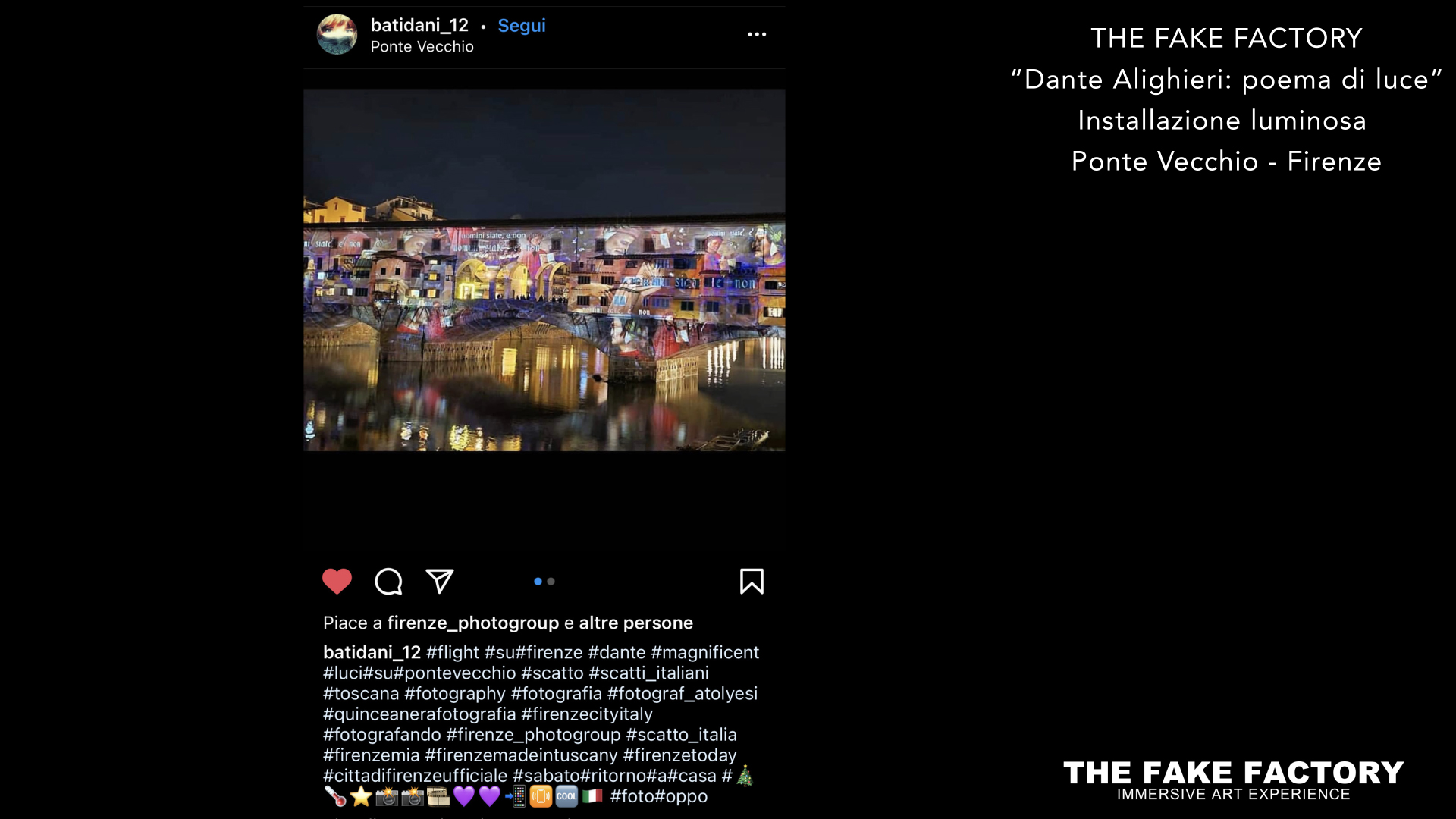View likes via altre persone

pyautogui.click(x=636, y=623)
